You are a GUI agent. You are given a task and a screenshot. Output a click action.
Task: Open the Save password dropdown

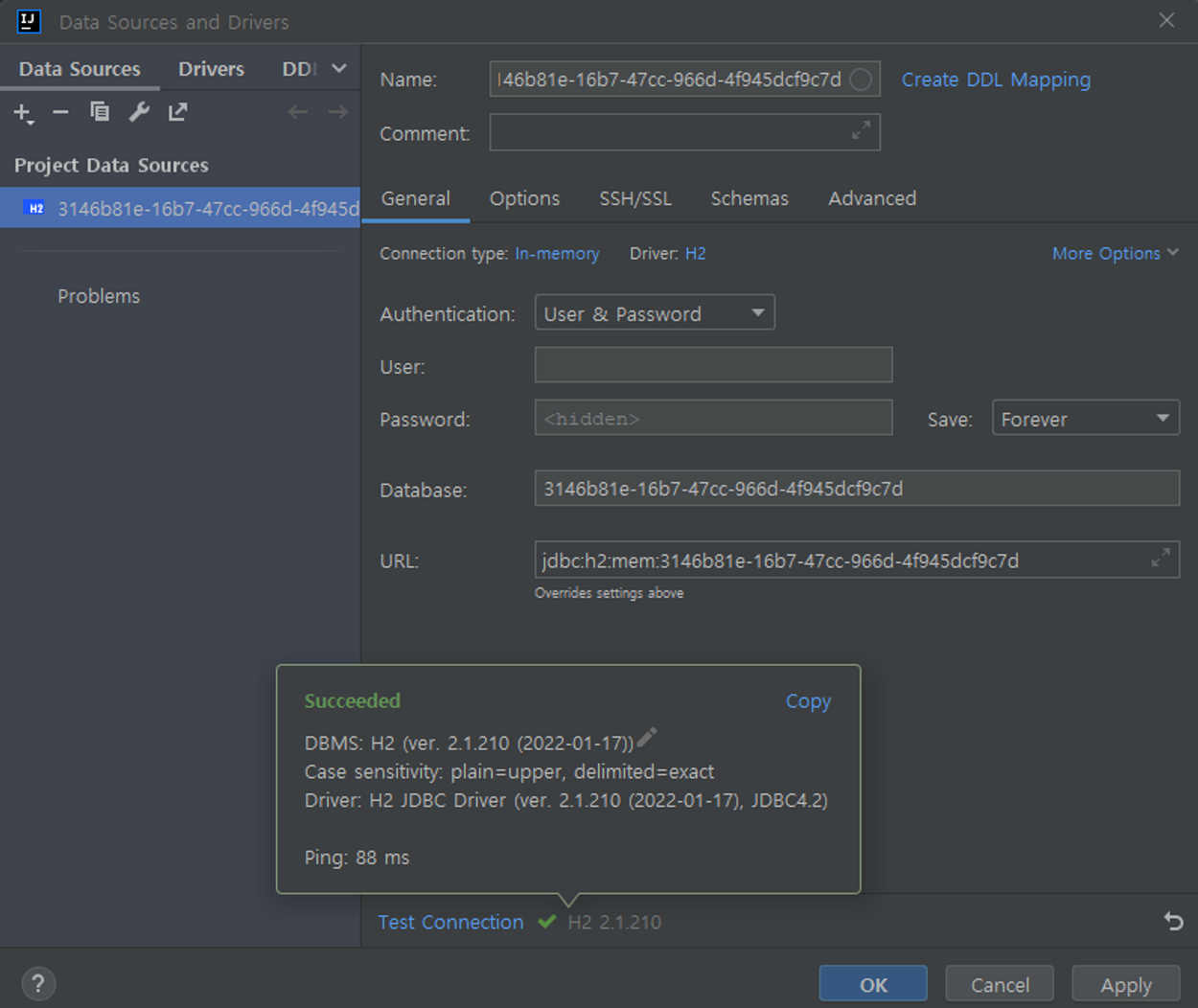(1086, 419)
